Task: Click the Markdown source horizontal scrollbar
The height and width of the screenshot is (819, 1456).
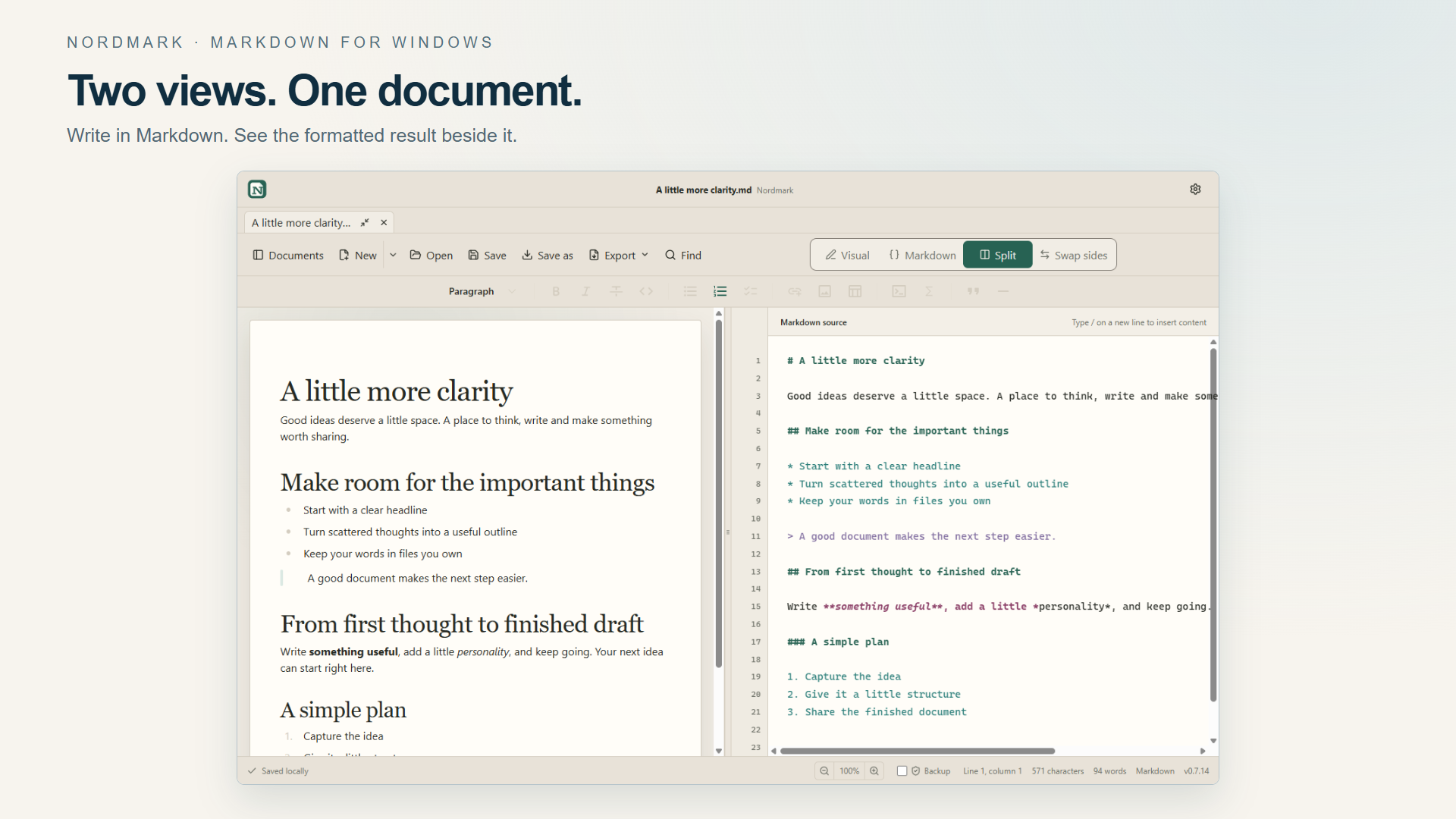Action: coord(918,751)
